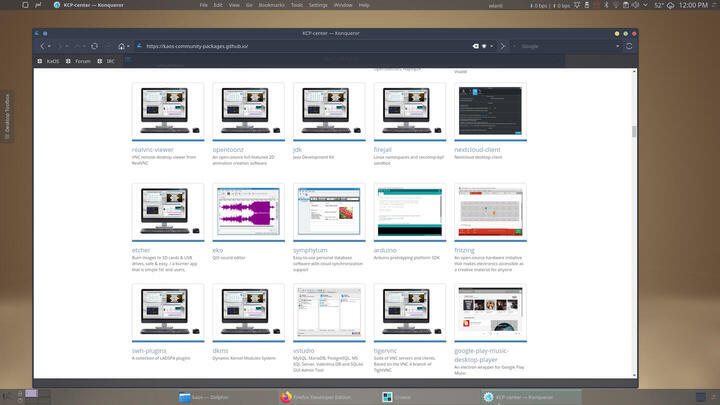This screenshot has height=405, width=720.
Task: Open the google-play-music-desktop-player link
Action: pyautogui.click(x=481, y=355)
